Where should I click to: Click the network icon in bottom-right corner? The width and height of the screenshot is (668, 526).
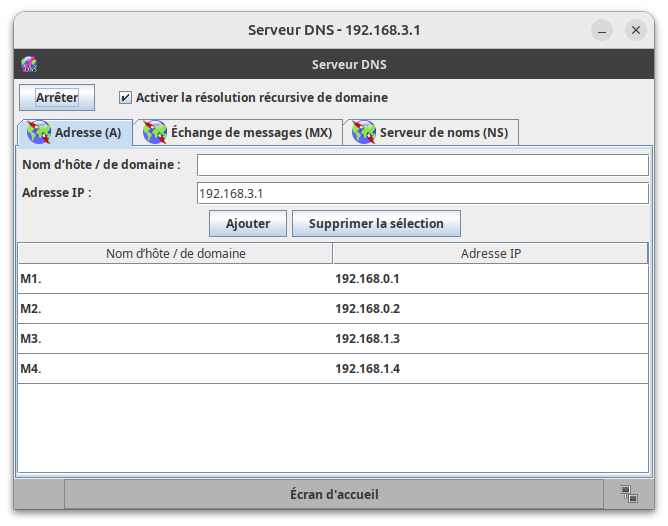tap(629, 494)
